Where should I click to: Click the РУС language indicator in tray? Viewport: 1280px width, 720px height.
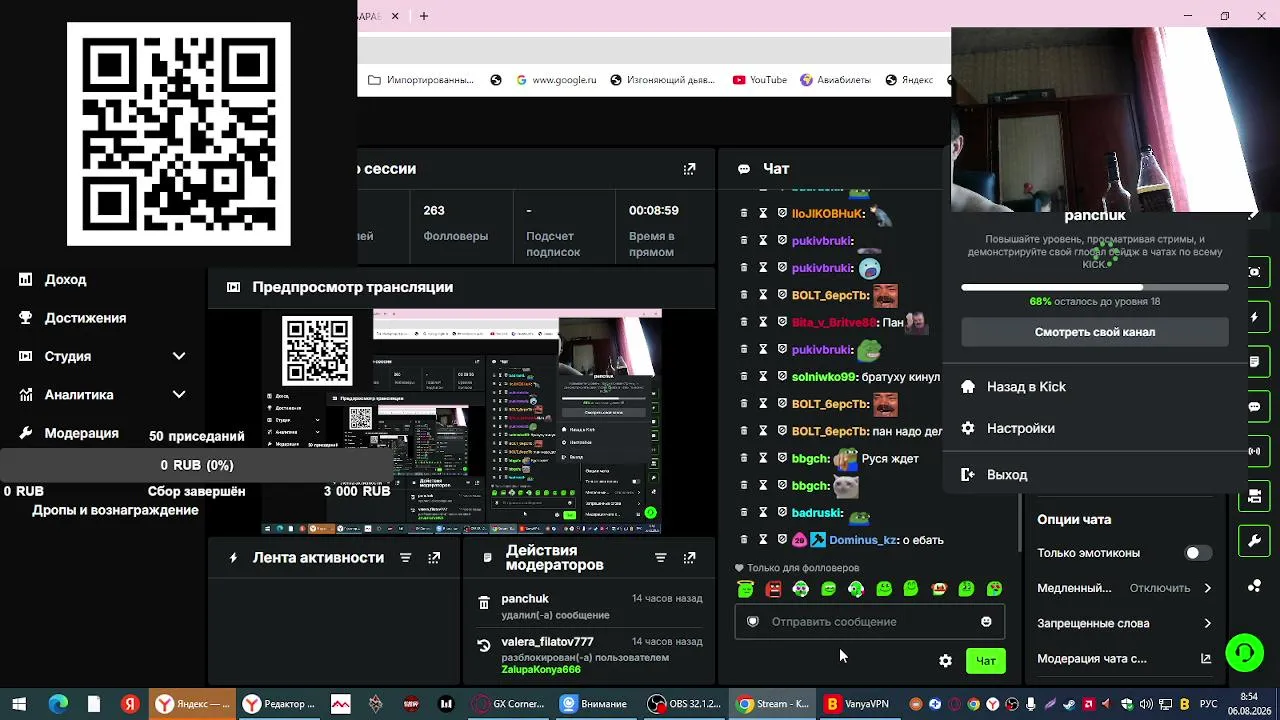point(1208,704)
